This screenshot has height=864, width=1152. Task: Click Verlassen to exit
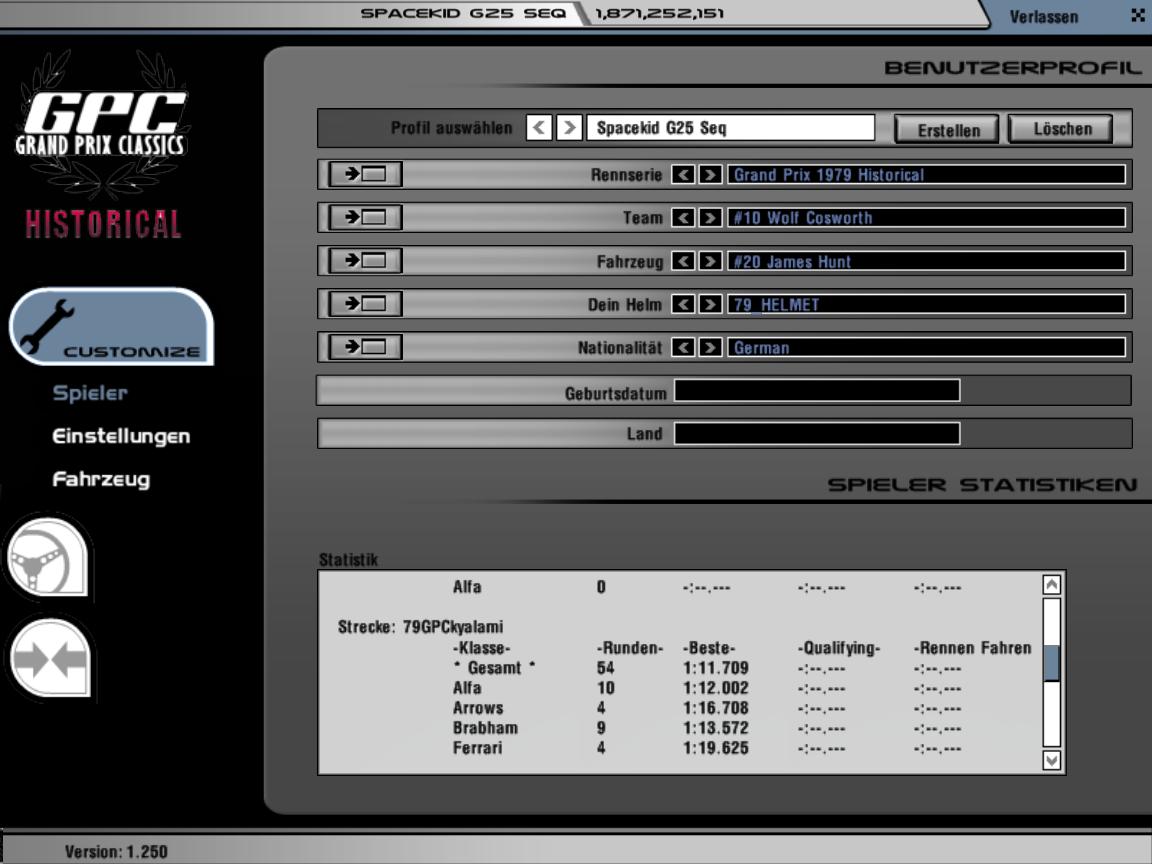coord(1044,17)
